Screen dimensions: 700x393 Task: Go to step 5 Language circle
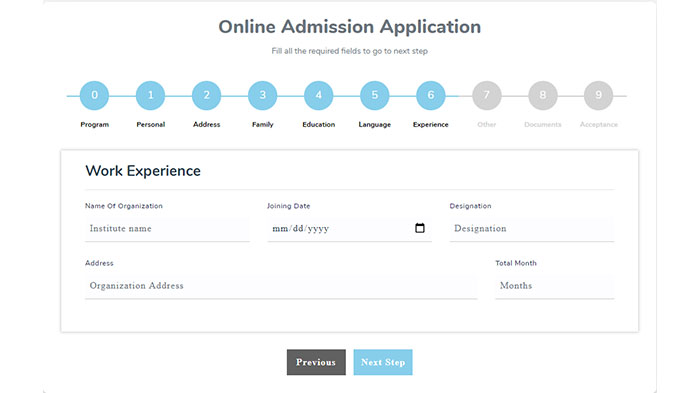pyautogui.click(x=375, y=95)
